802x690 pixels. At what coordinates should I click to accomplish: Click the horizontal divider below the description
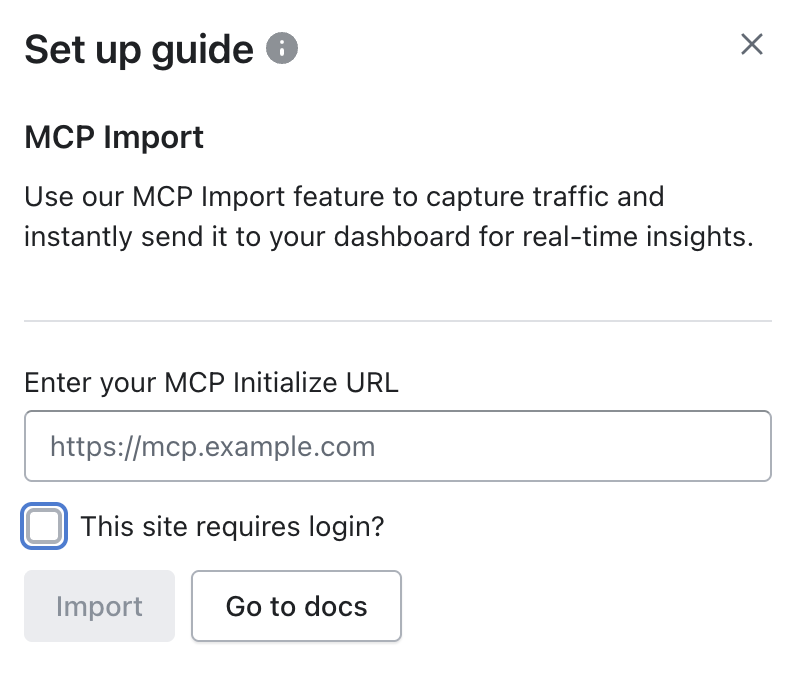397,321
